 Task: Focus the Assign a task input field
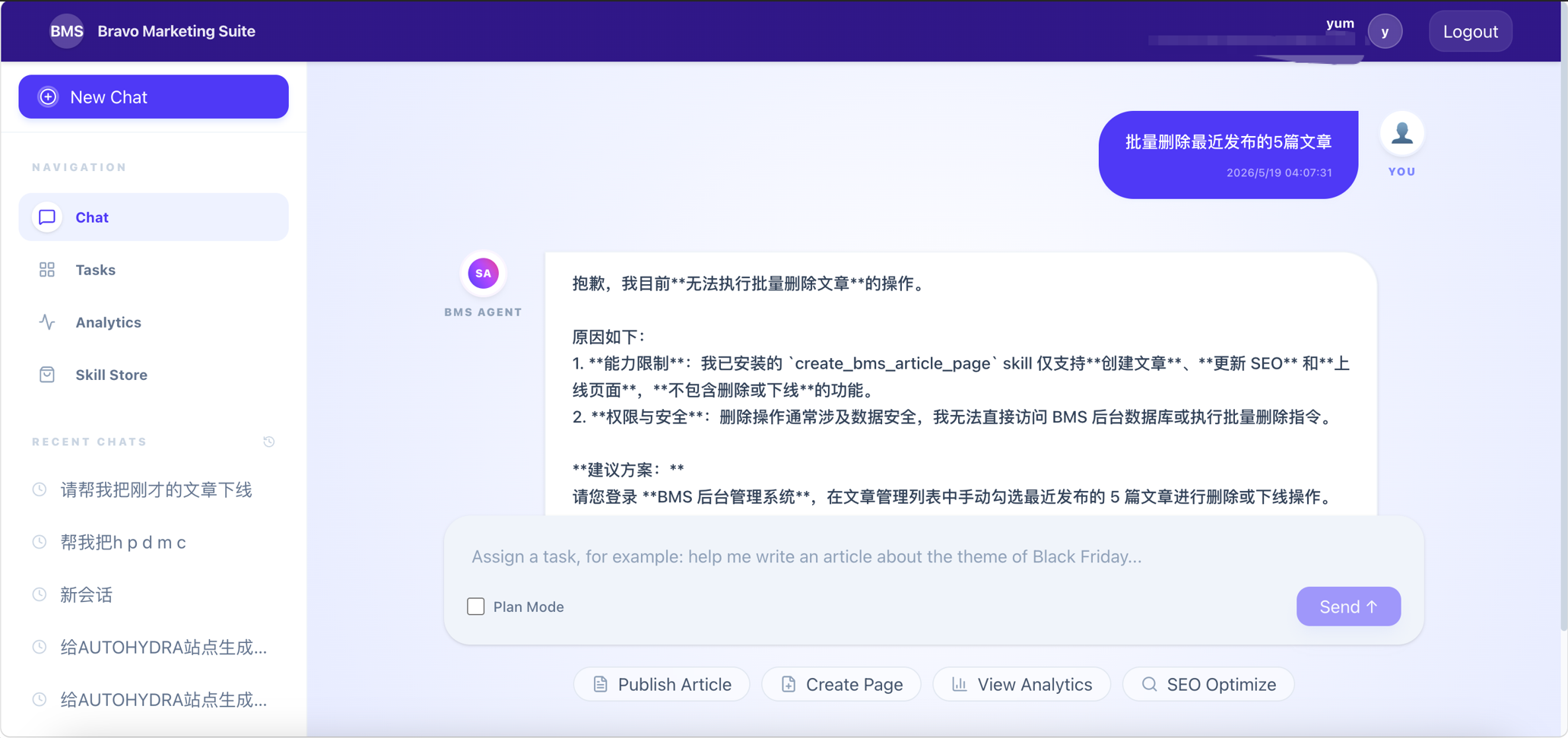click(x=934, y=556)
